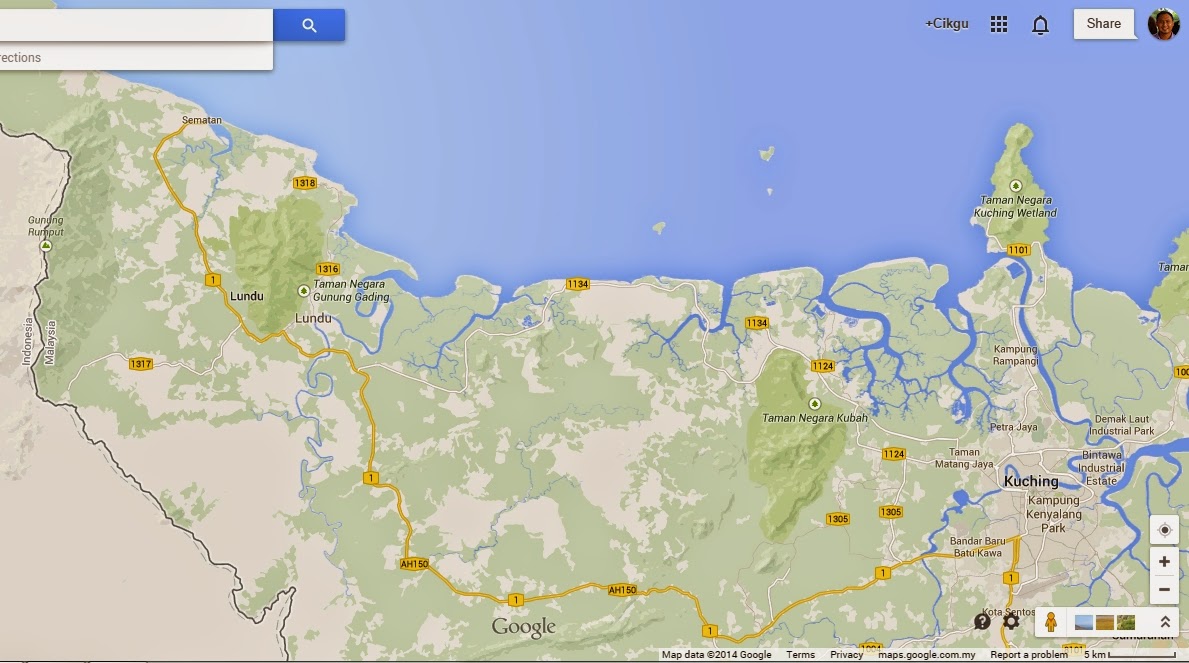Open the notifications bell
The height and width of the screenshot is (663, 1189).
[x=1040, y=25]
